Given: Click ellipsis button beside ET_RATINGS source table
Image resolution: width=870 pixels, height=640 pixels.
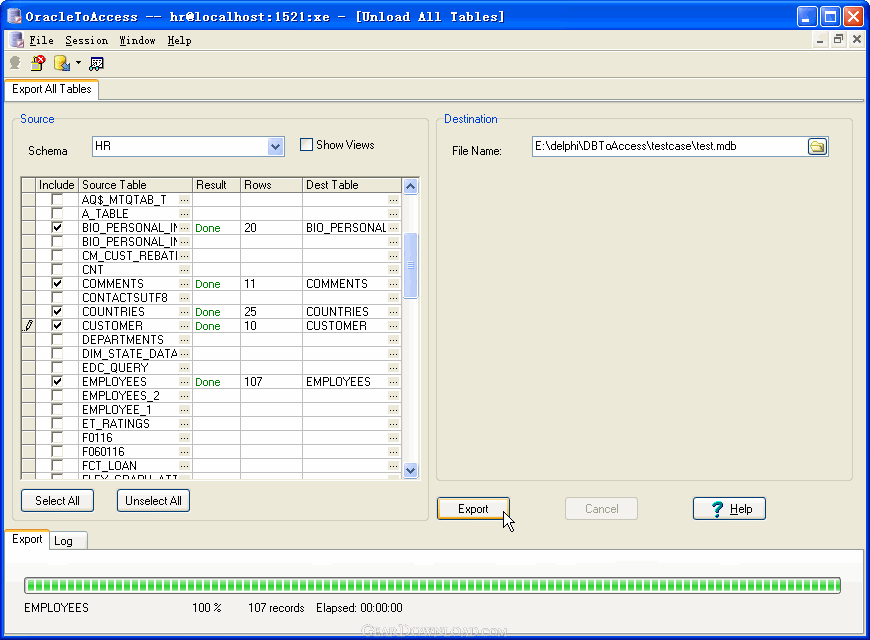Looking at the screenshot, I should [x=184, y=424].
